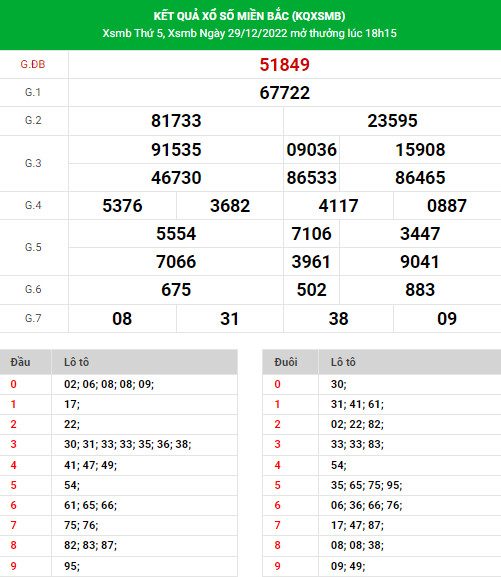Click the Đuôi column header
The height and width of the screenshot is (577, 501).
(286, 362)
